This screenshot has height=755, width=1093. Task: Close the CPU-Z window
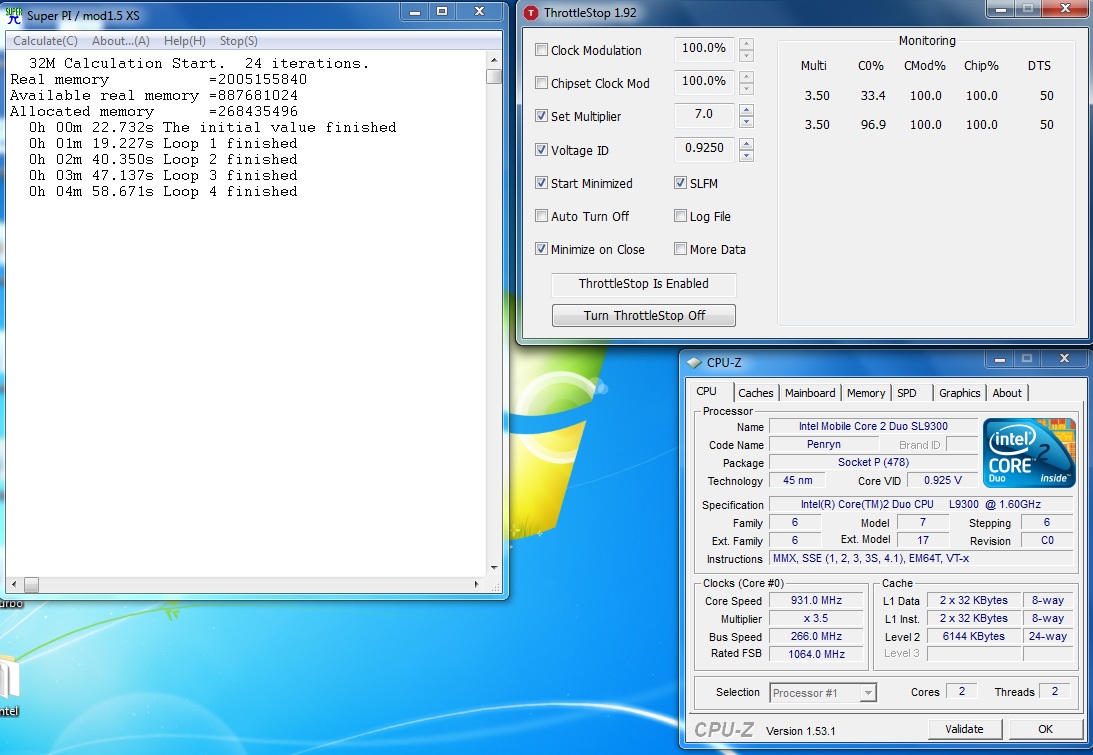(x=1064, y=359)
